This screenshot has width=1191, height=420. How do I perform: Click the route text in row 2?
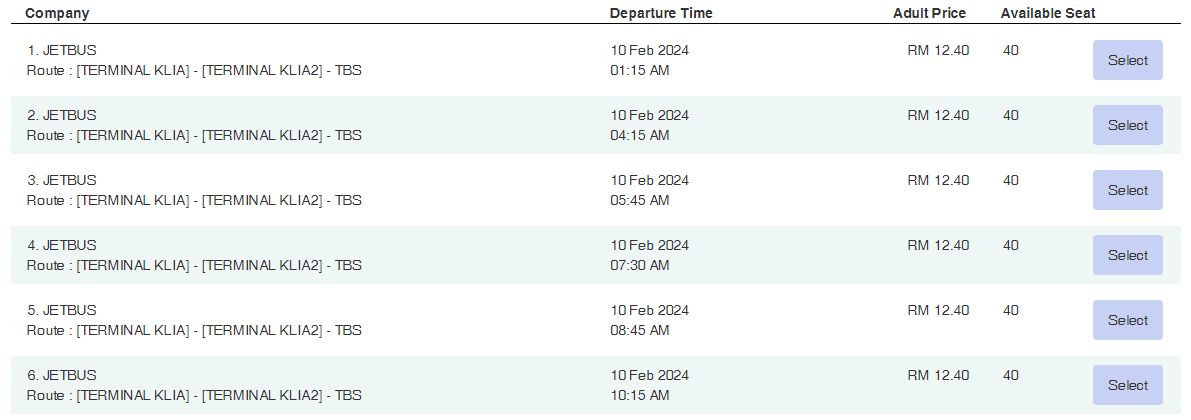(194, 135)
